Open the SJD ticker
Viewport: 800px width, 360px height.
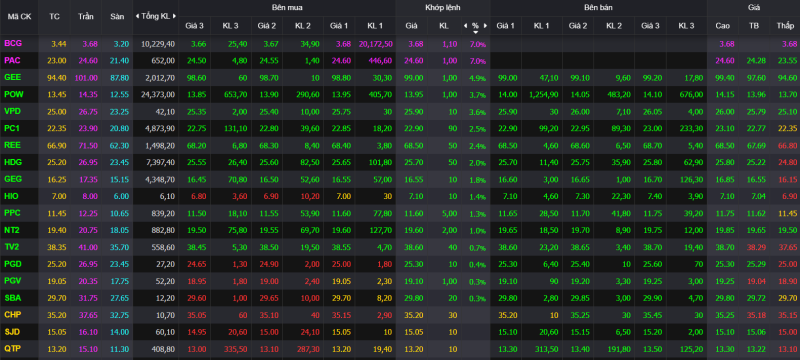tap(12, 331)
